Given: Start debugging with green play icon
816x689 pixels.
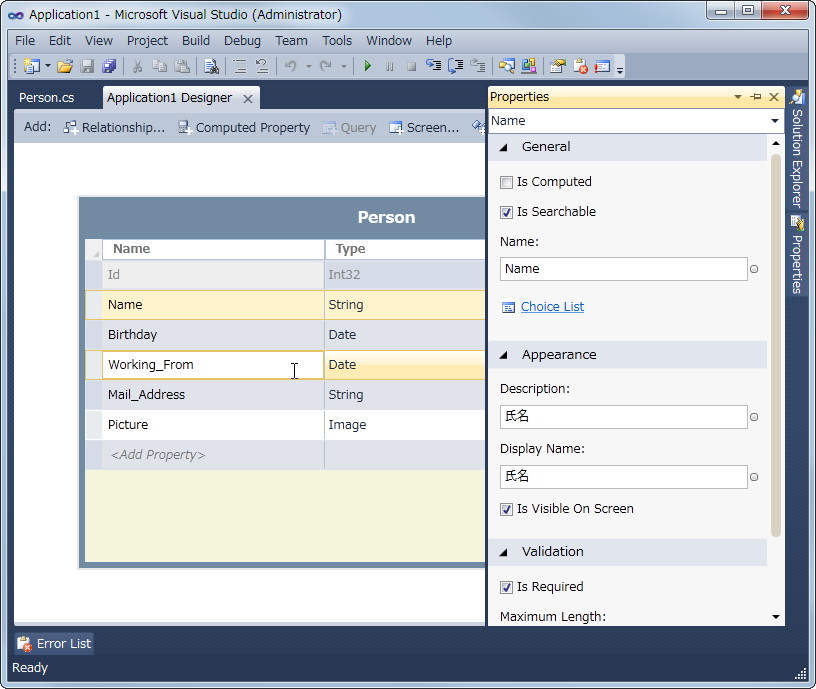Looking at the screenshot, I should pyautogui.click(x=367, y=66).
